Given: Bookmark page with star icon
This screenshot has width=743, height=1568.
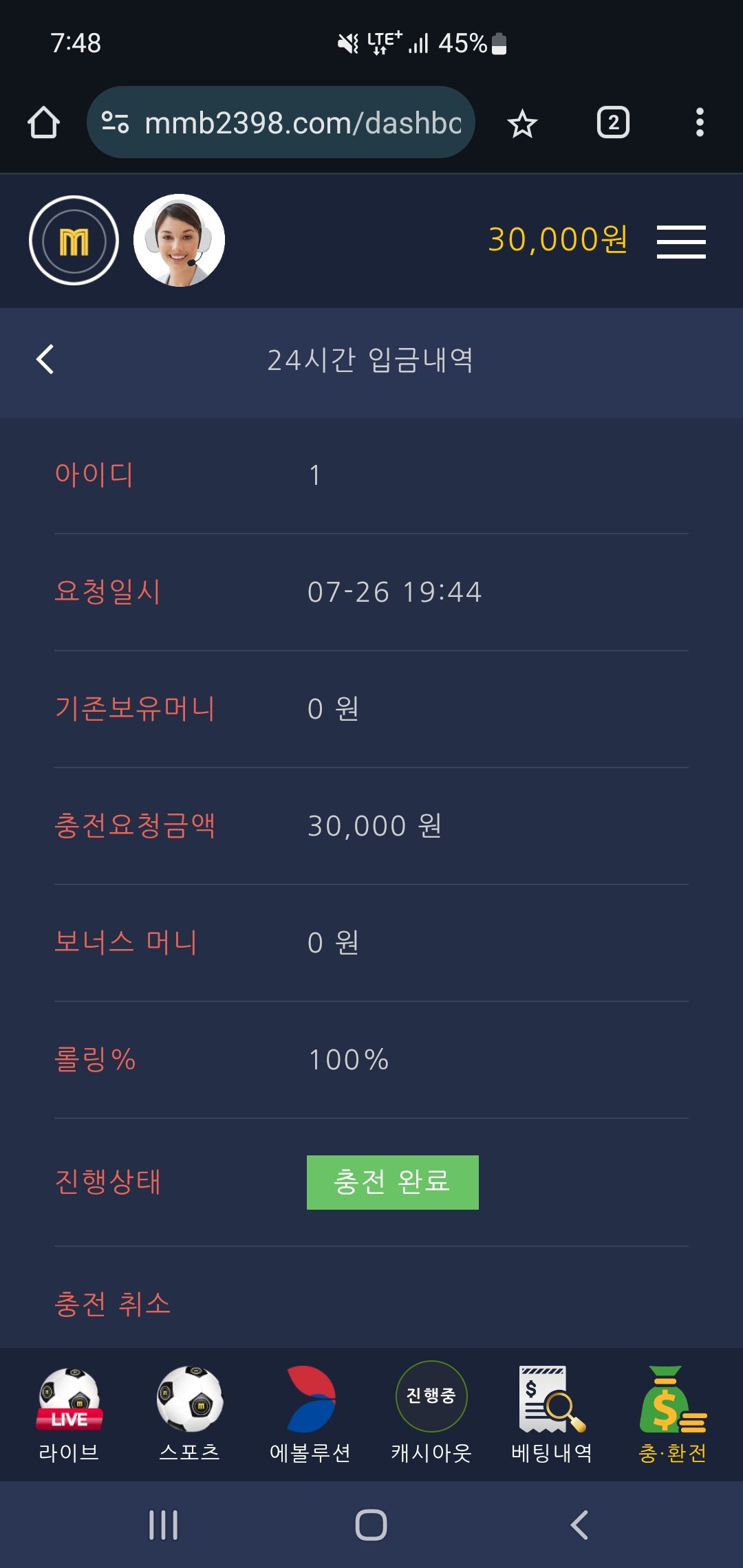Looking at the screenshot, I should (522, 124).
